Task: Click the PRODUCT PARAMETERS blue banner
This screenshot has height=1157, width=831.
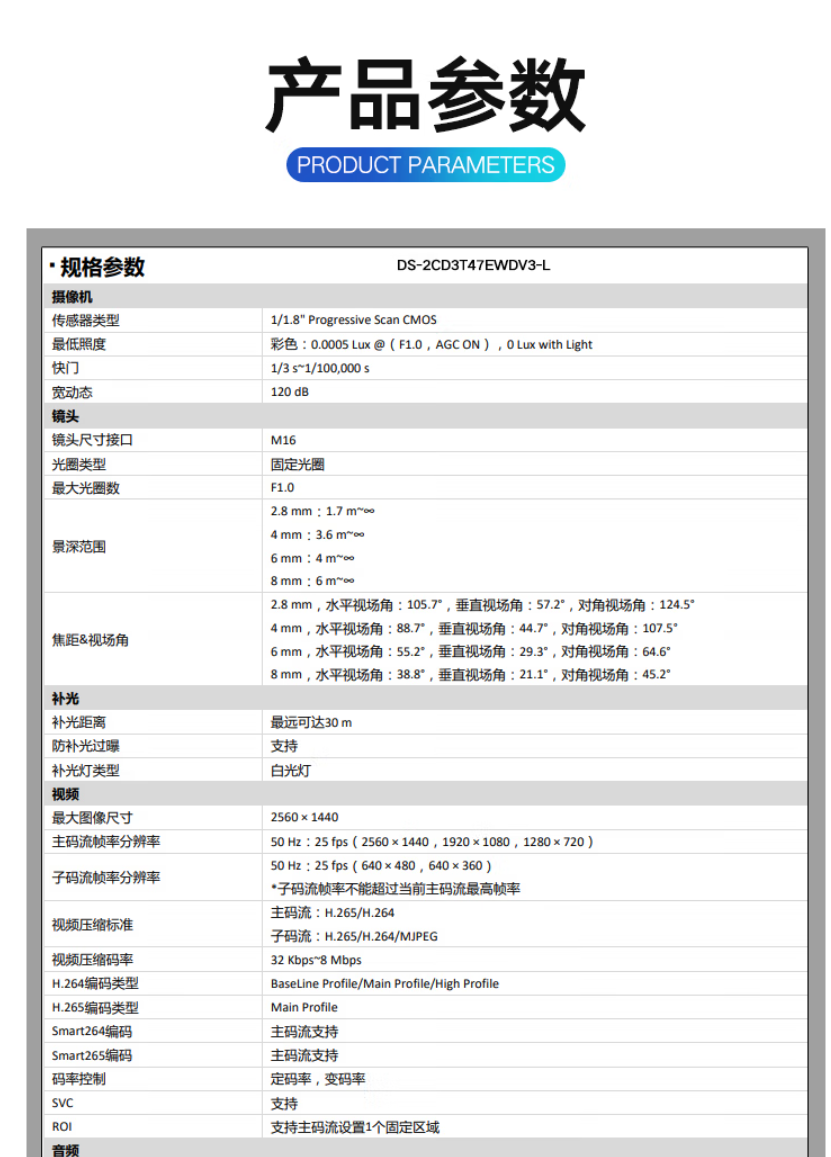Action: tap(425, 165)
